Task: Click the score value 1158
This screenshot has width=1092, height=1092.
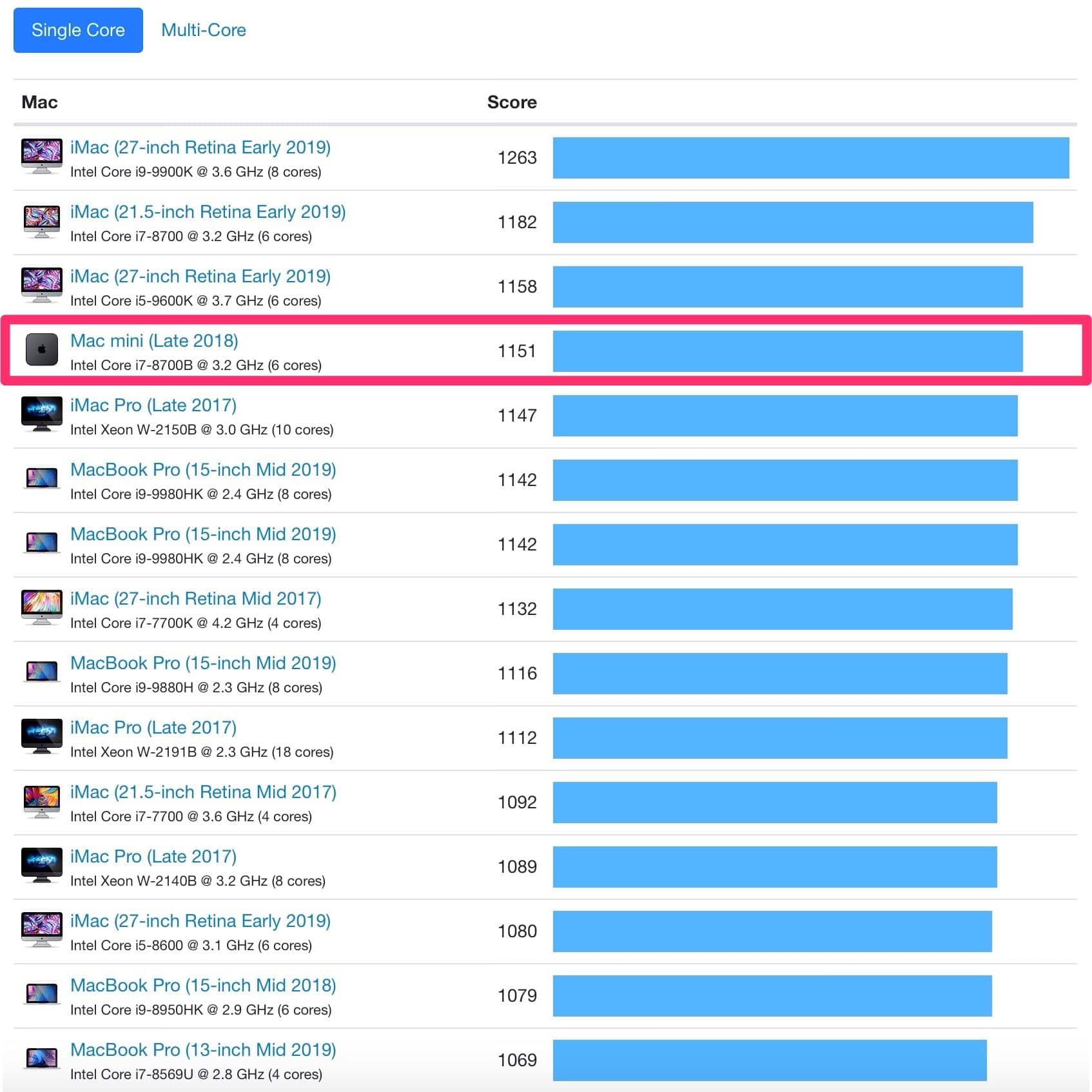Action: point(517,287)
